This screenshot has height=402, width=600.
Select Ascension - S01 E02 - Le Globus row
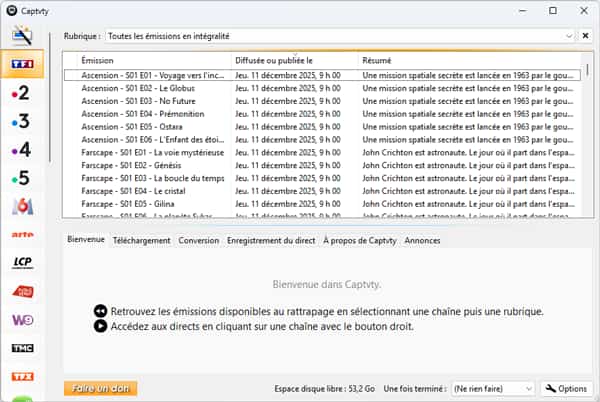[322, 88]
